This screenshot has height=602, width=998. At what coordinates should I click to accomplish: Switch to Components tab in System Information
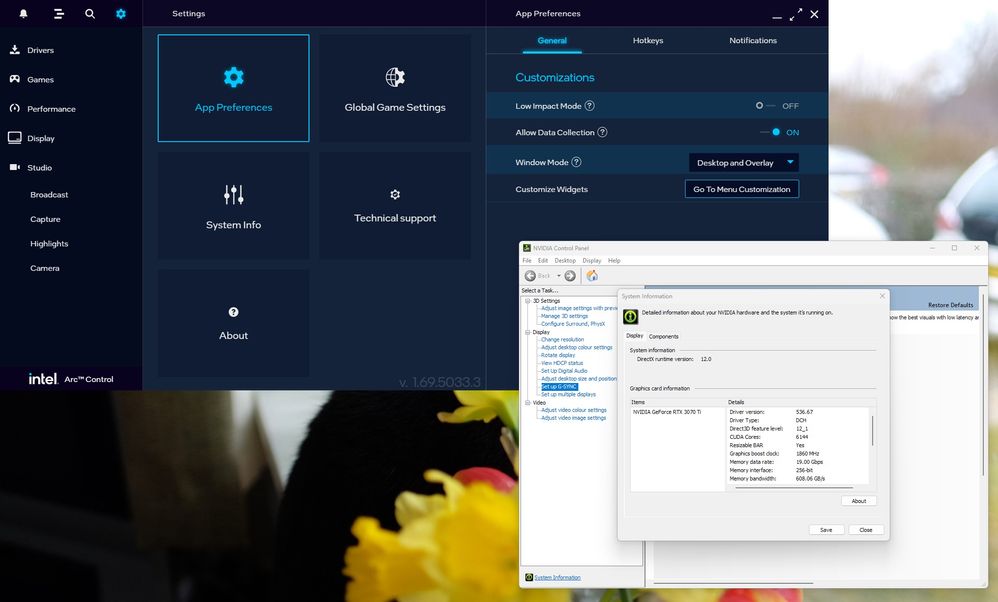click(x=664, y=336)
